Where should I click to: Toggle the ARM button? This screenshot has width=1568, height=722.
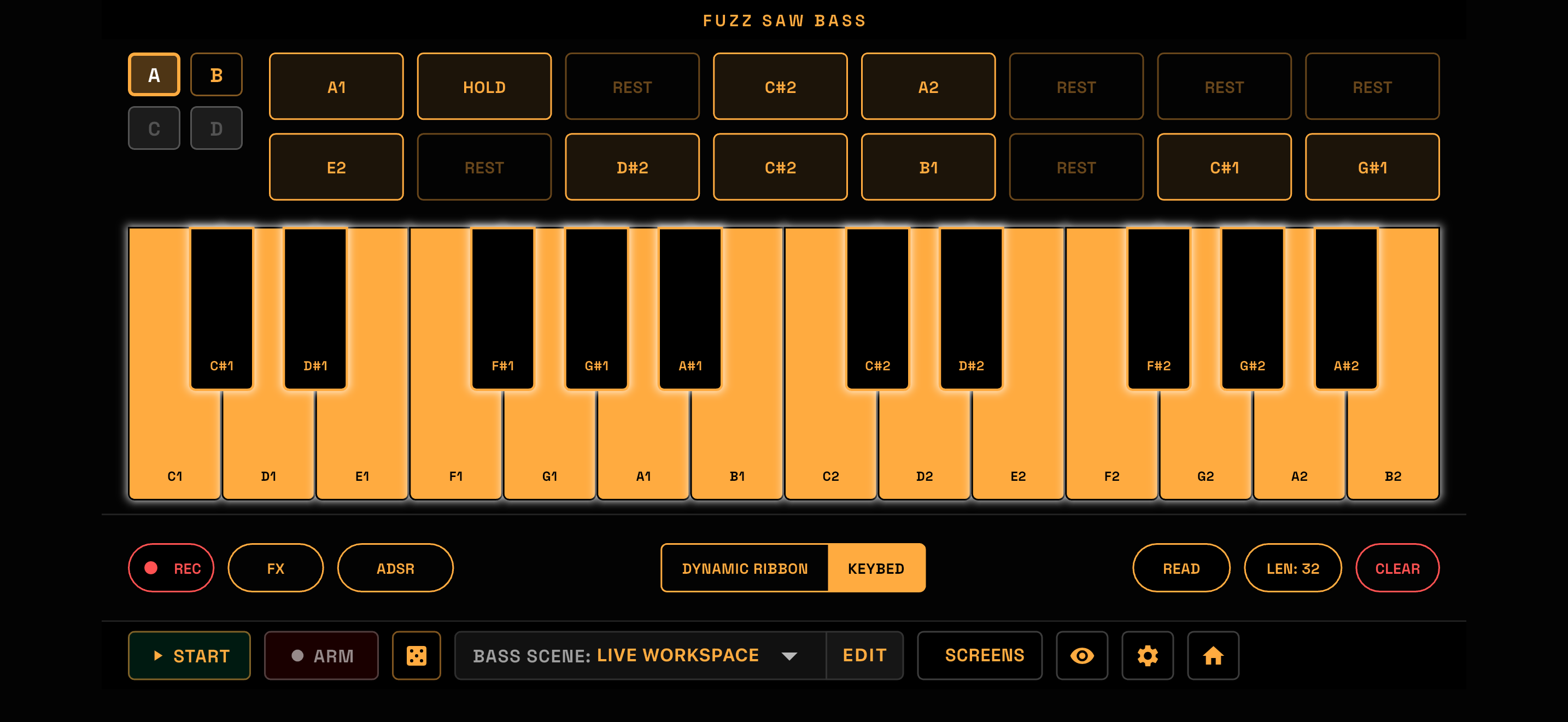(x=321, y=655)
